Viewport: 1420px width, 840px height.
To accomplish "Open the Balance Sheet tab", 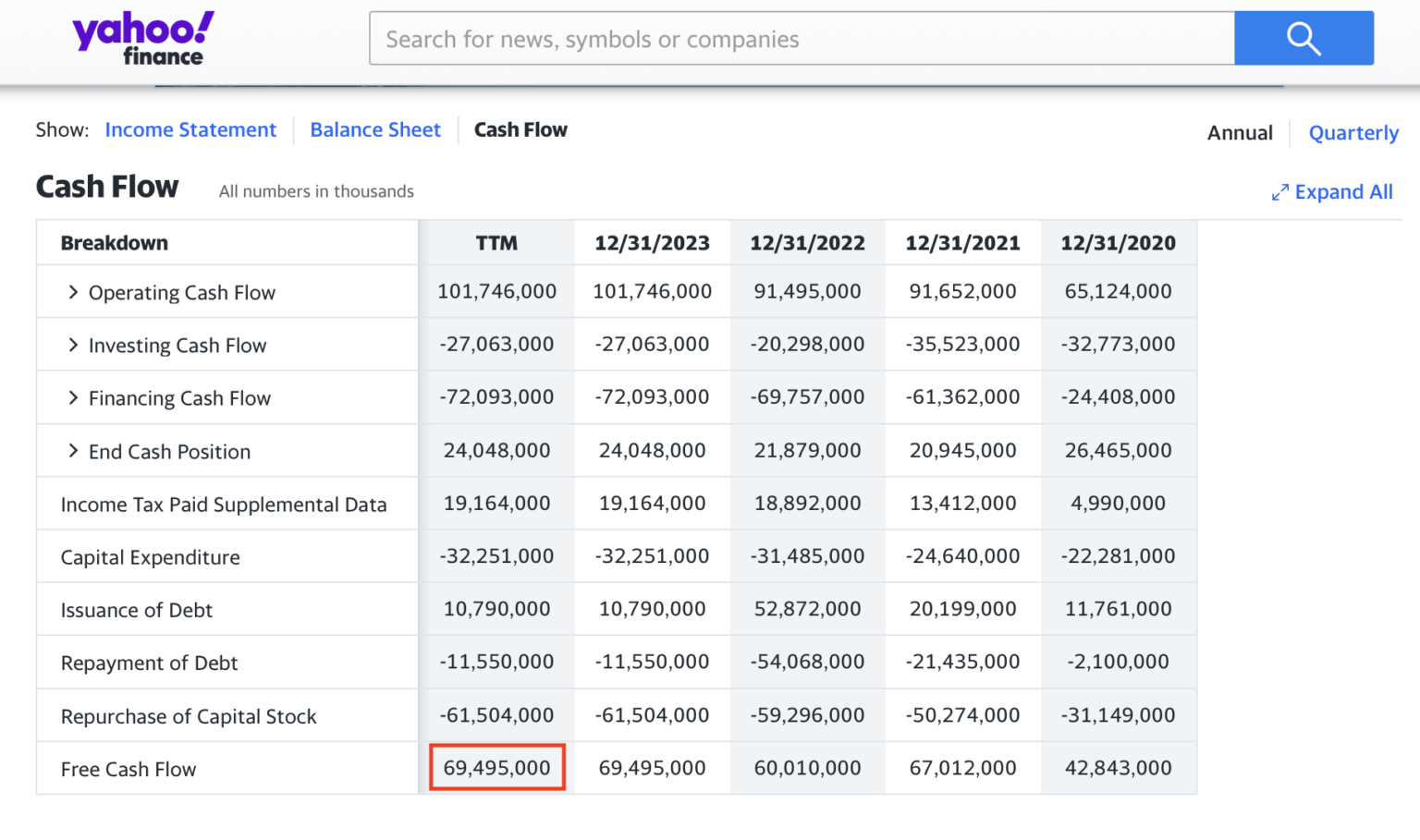I will 375,130.
